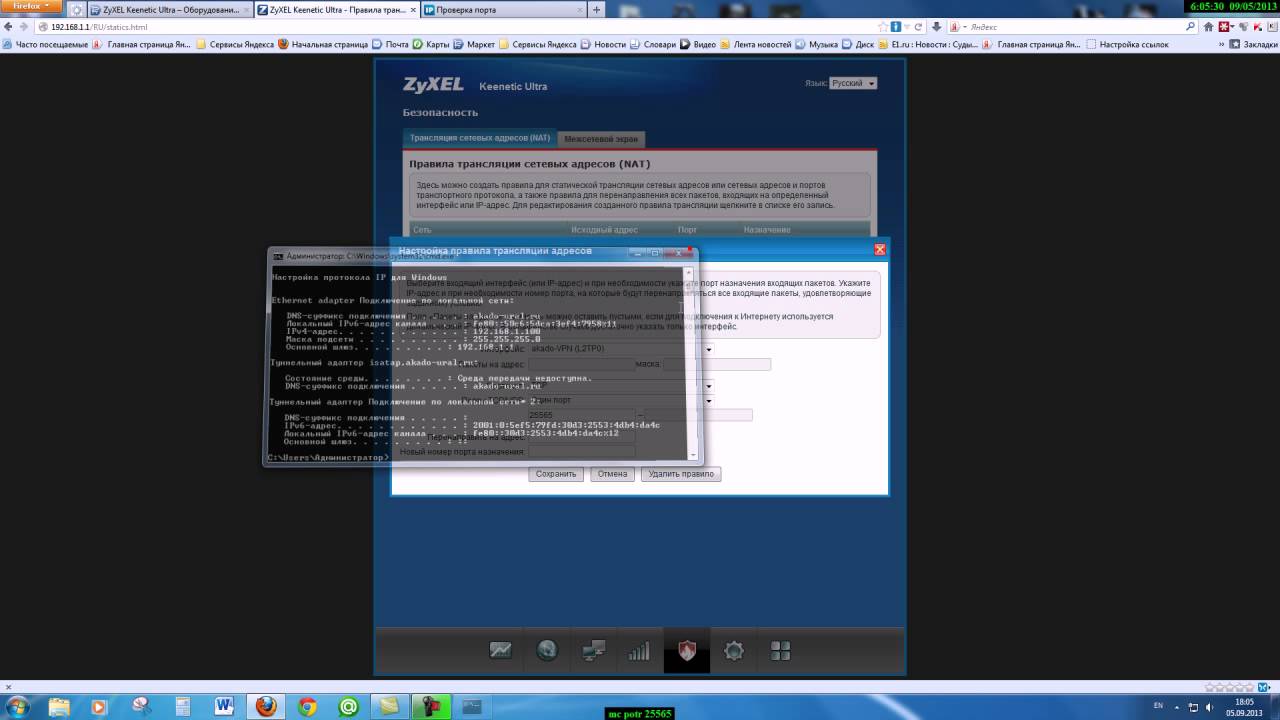Go back using the browser back arrow
The width and height of the screenshot is (1280, 720).
point(9,27)
